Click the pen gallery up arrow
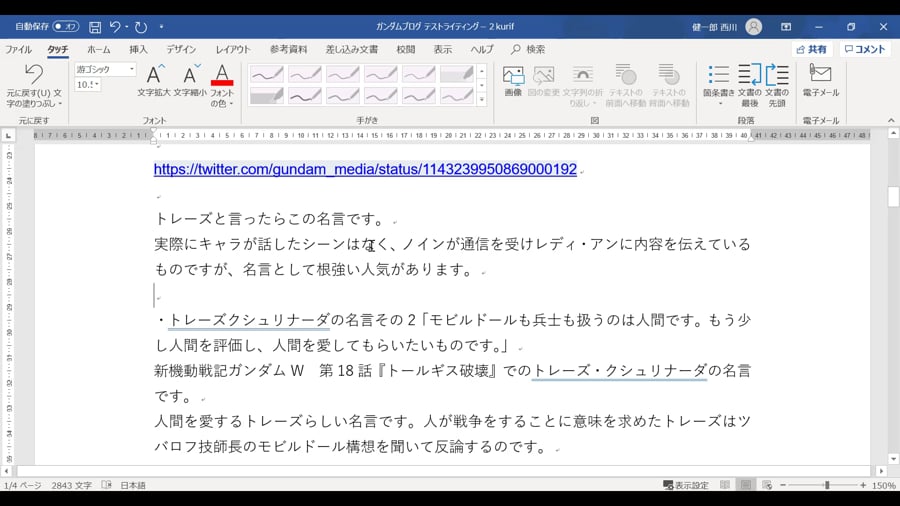Image resolution: width=900 pixels, height=506 pixels. click(482, 71)
